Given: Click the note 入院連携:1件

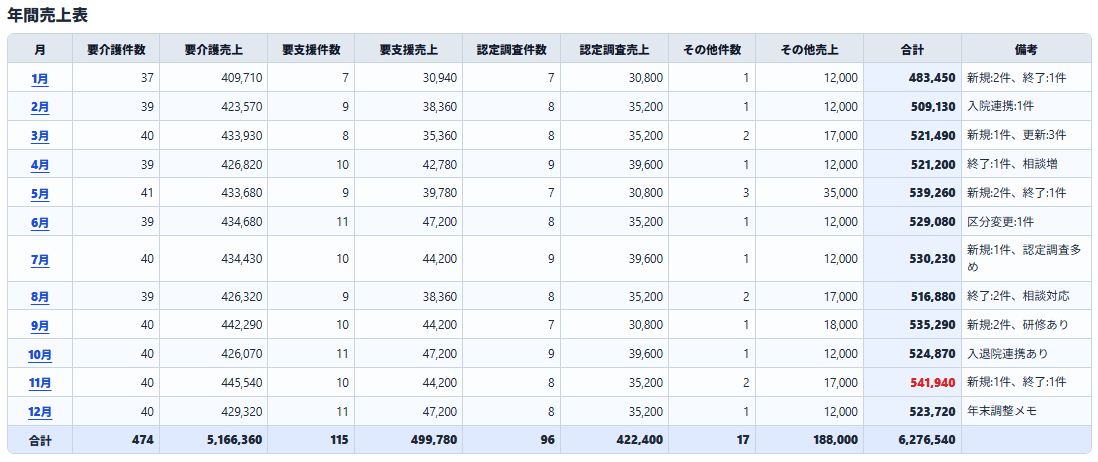Looking at the screenshot, I should click(x=1001, y=106).
